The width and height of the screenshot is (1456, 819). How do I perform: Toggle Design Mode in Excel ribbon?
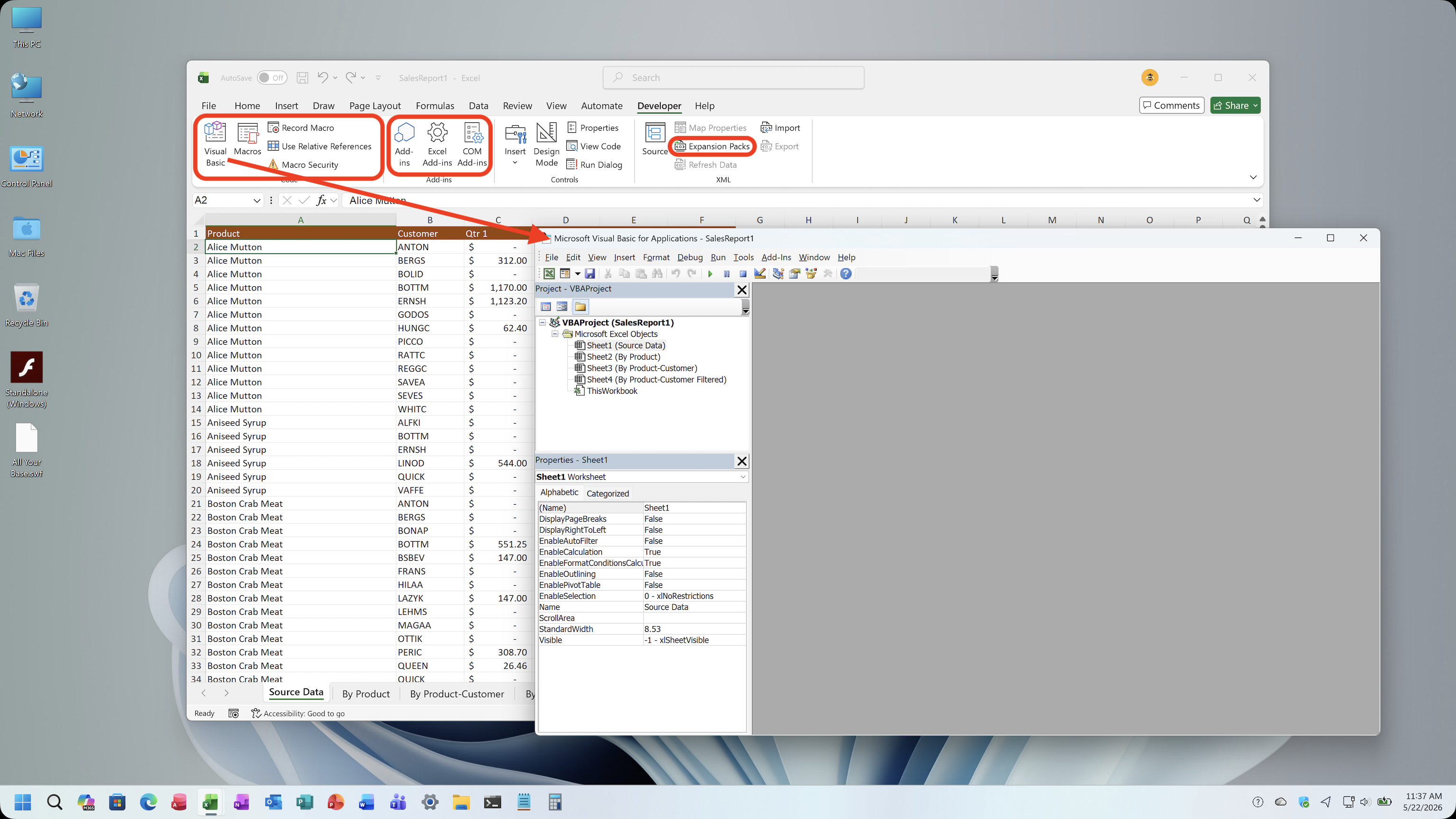click(546, 144)
